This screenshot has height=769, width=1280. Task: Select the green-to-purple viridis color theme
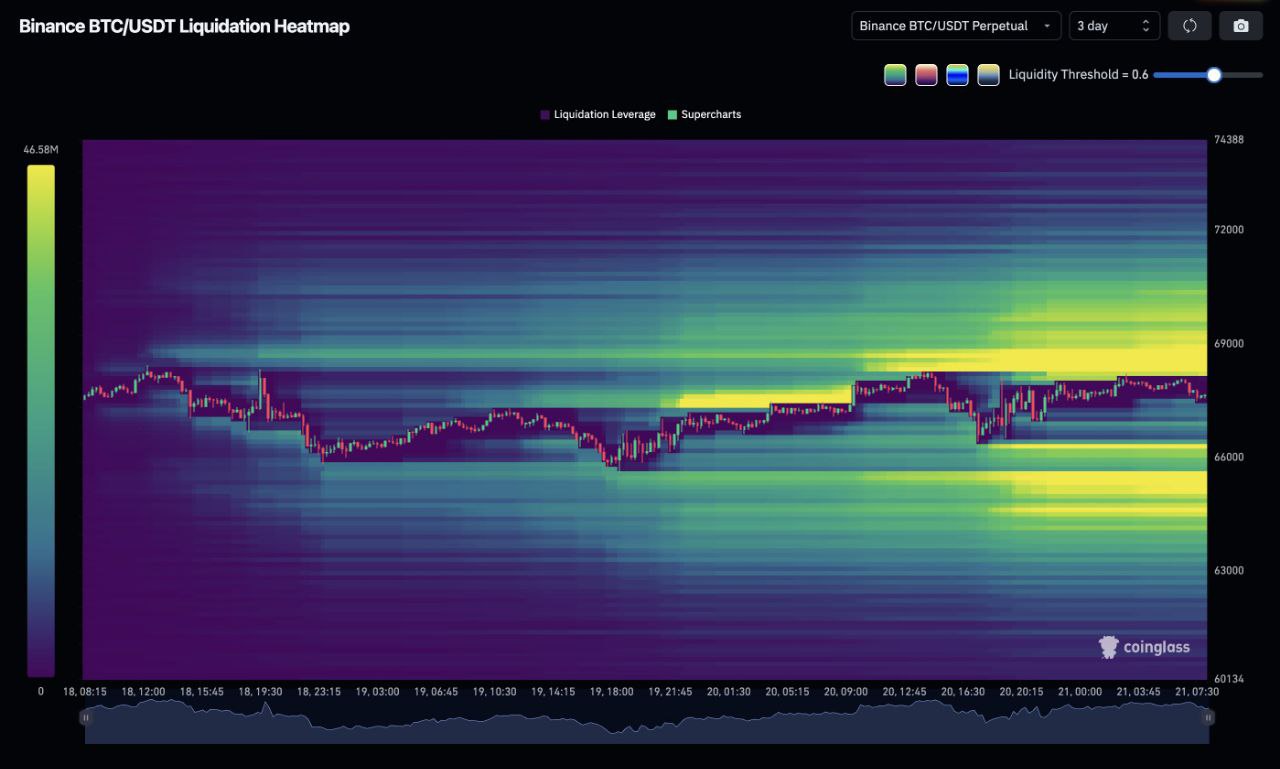895,75
